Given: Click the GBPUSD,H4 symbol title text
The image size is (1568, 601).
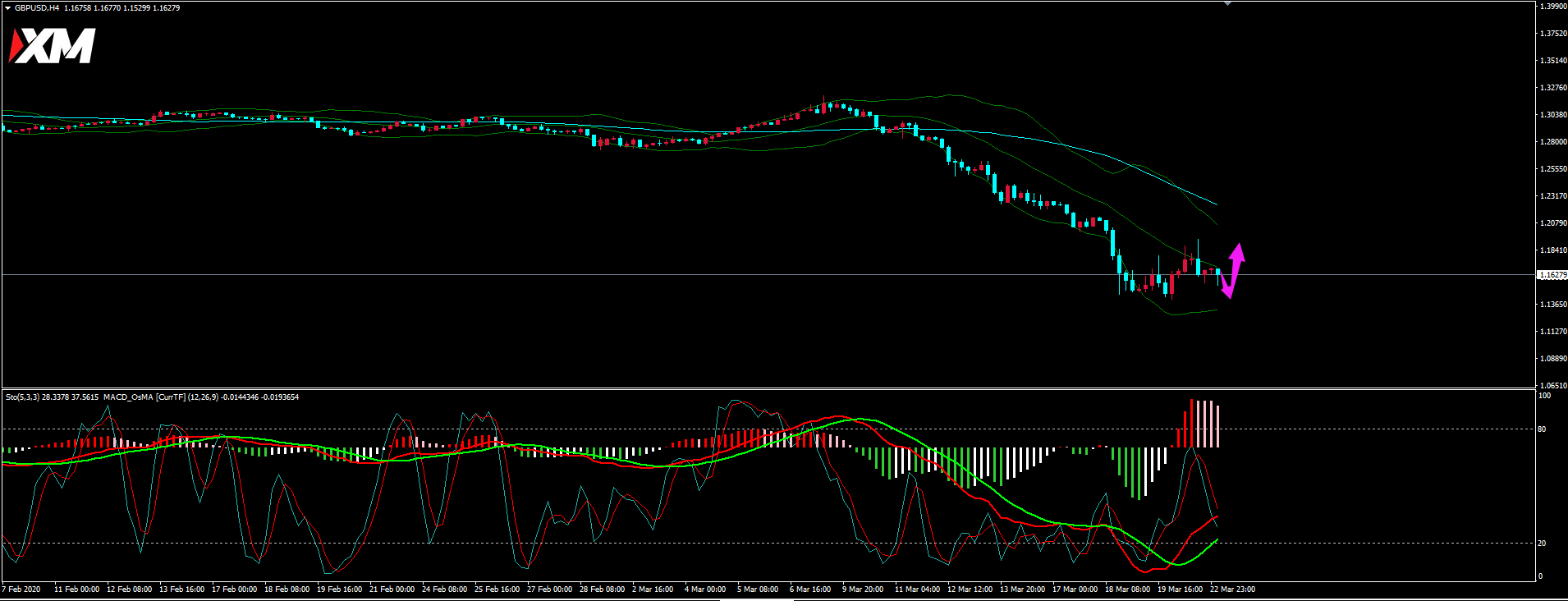Looking at the screenshot, I should click(x=37, y=7).
